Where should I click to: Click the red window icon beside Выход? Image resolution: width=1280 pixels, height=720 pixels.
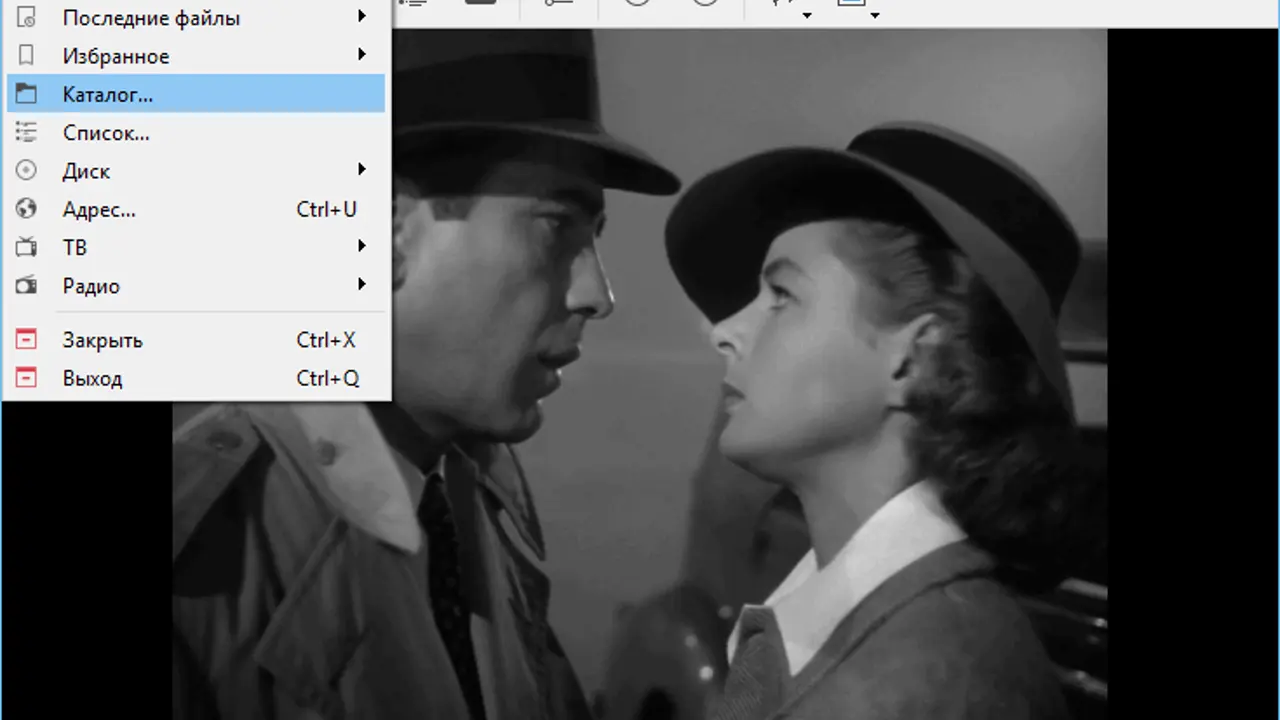[26, 378]
